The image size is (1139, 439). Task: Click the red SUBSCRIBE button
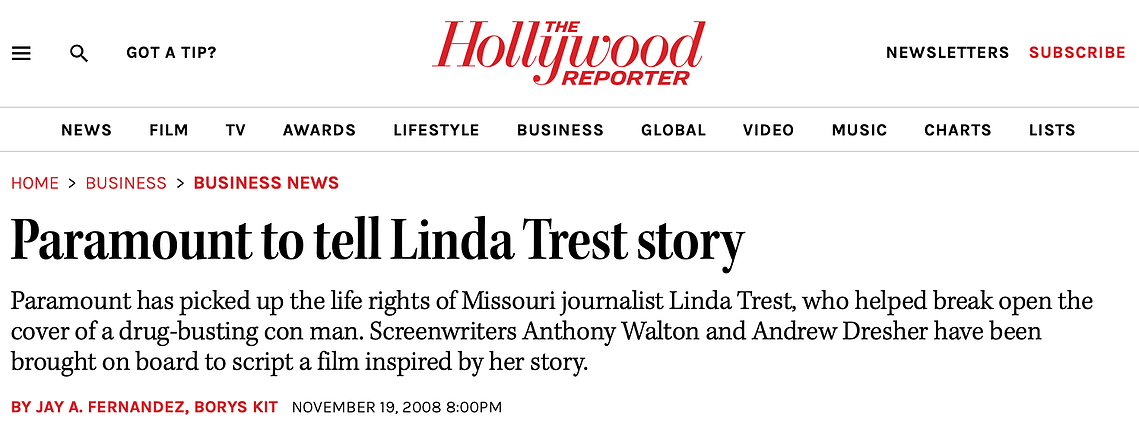pos(1077,53)
